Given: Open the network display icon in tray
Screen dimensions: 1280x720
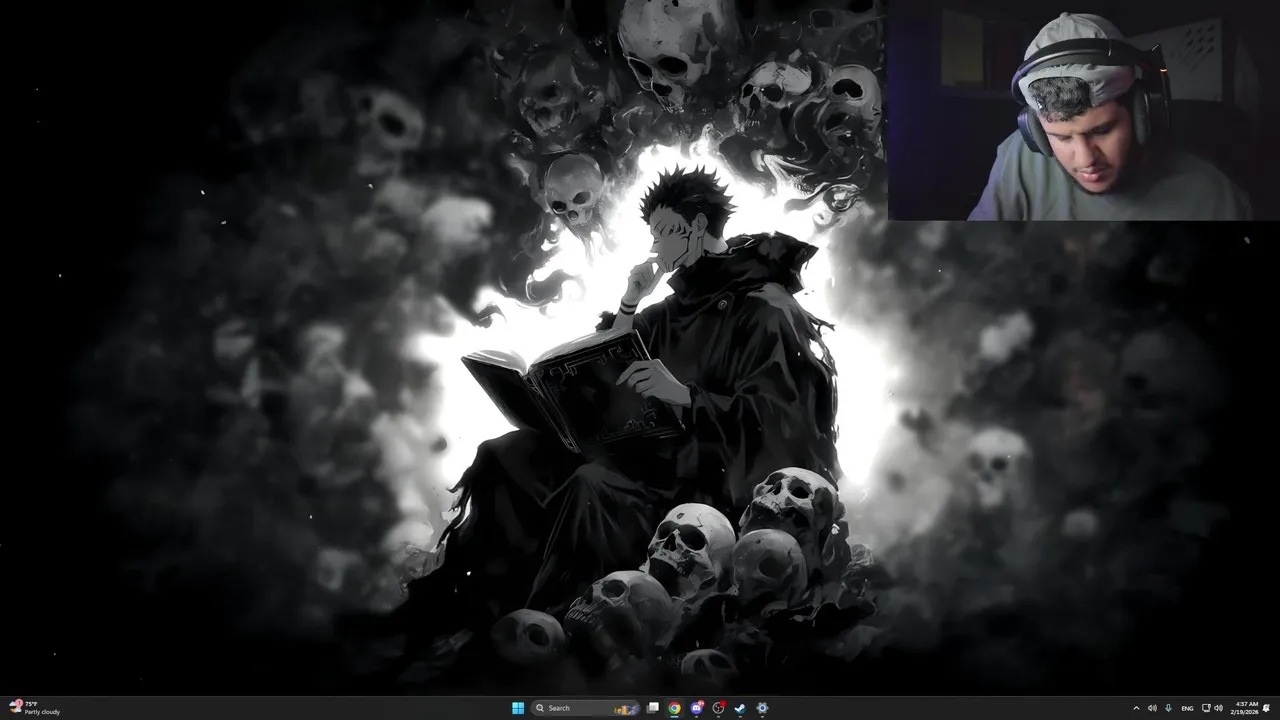Looking at the screenshot, I should pyautogui.click(x=1206, y=708).
